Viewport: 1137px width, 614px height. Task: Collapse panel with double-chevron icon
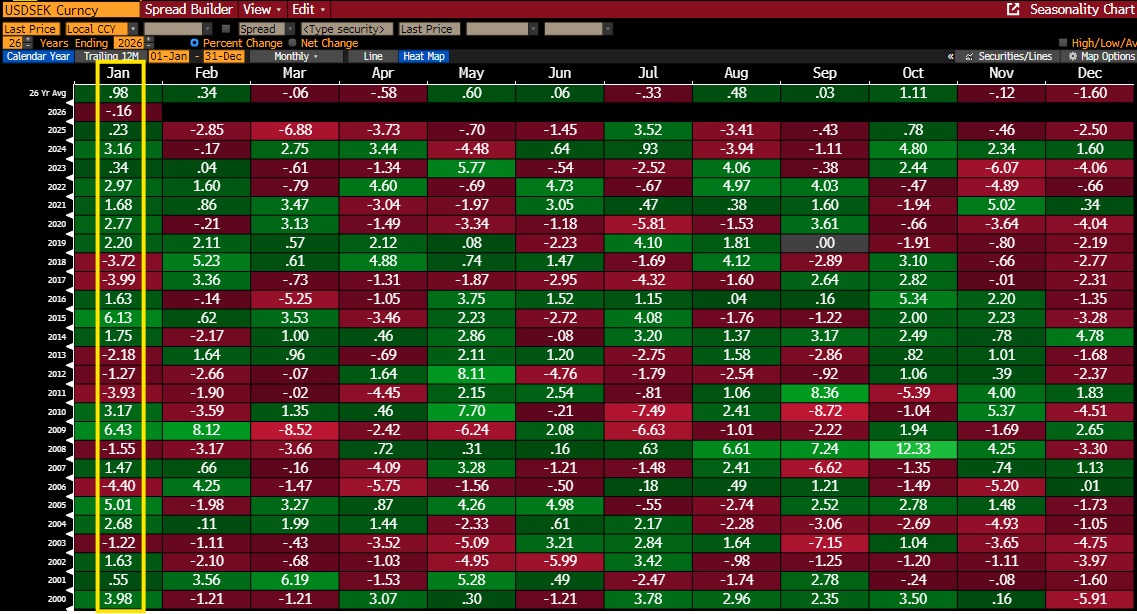[950, 57]
